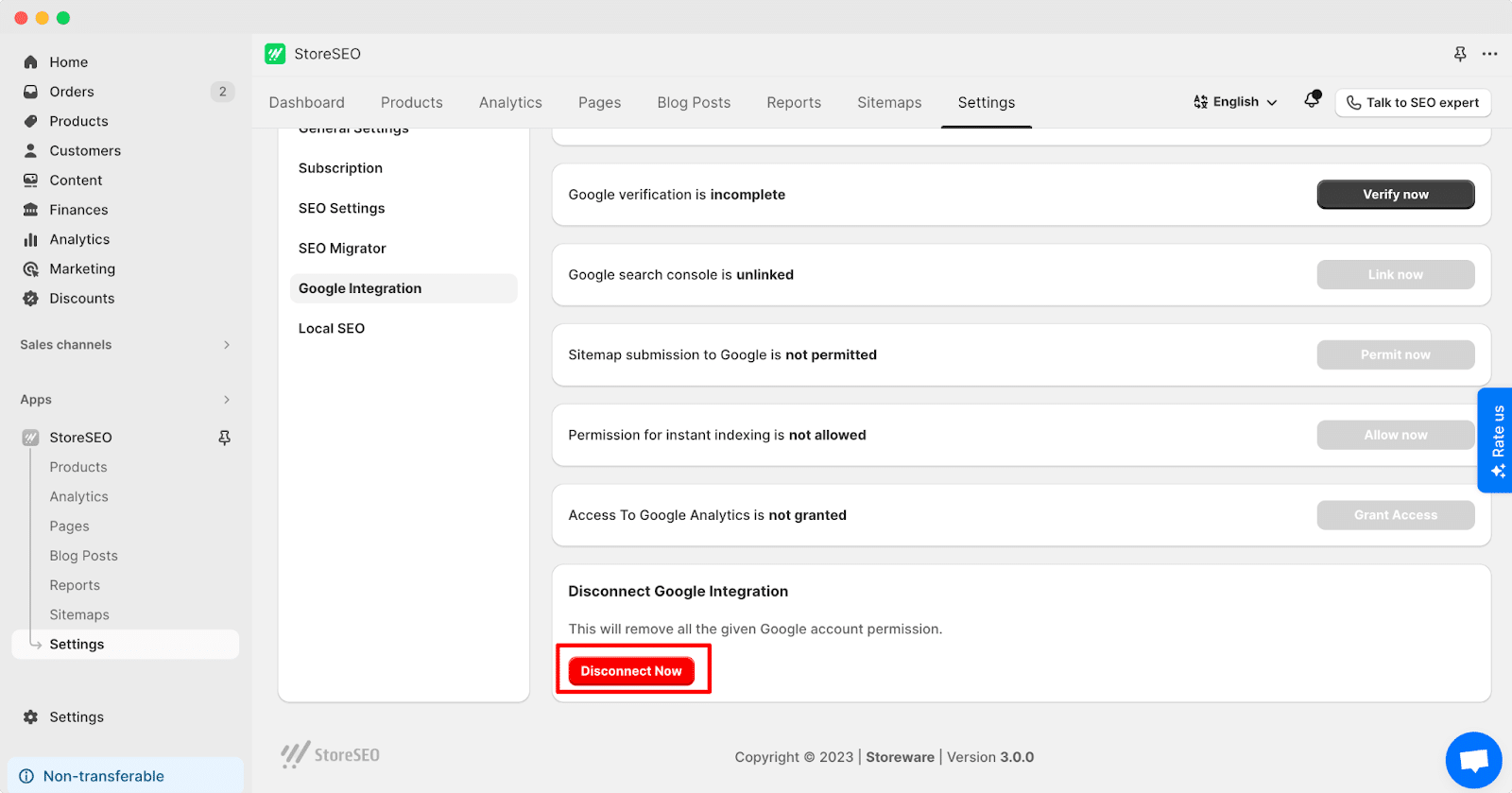This screenshot has width=1512, height=793.
Task: Select Settings under StoreSEO sidebar
Action: click(x=125, y=645)
